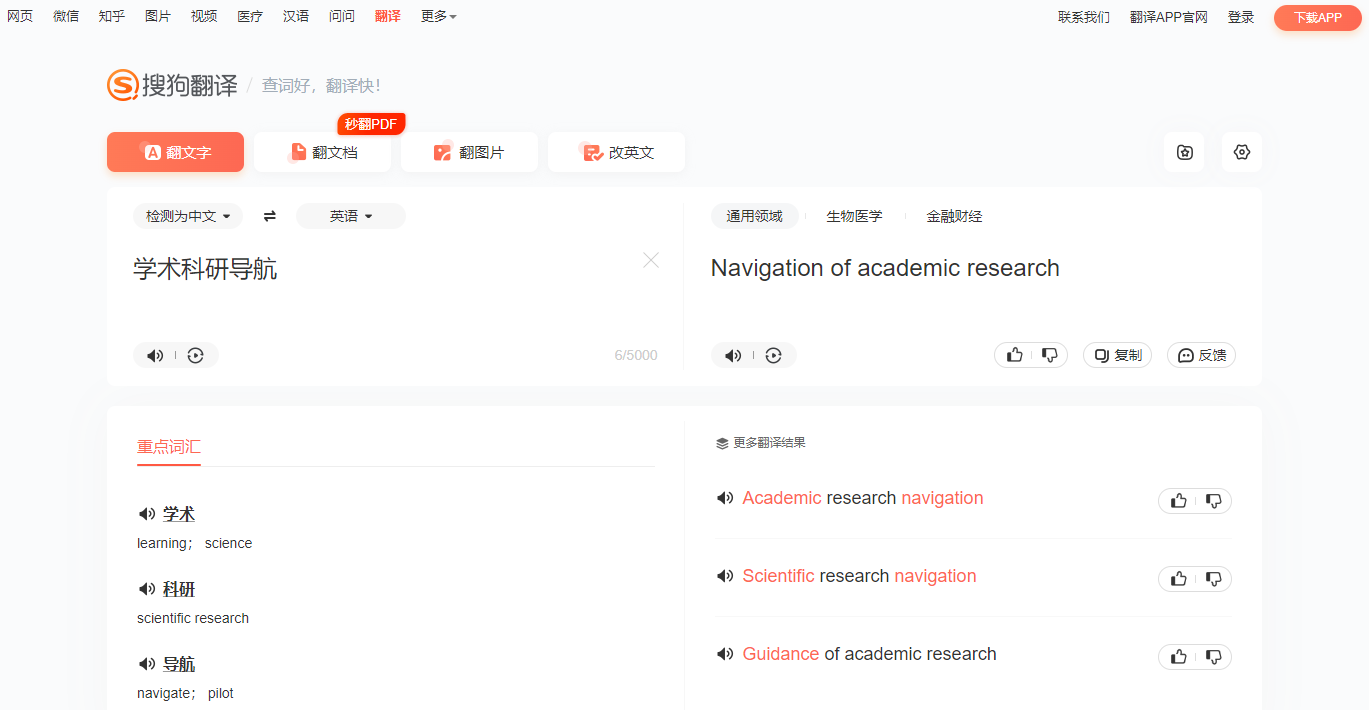The image size is (1369, 710).
Task: Open the favorites star icon at top right
Action: tap(1184, 152)
